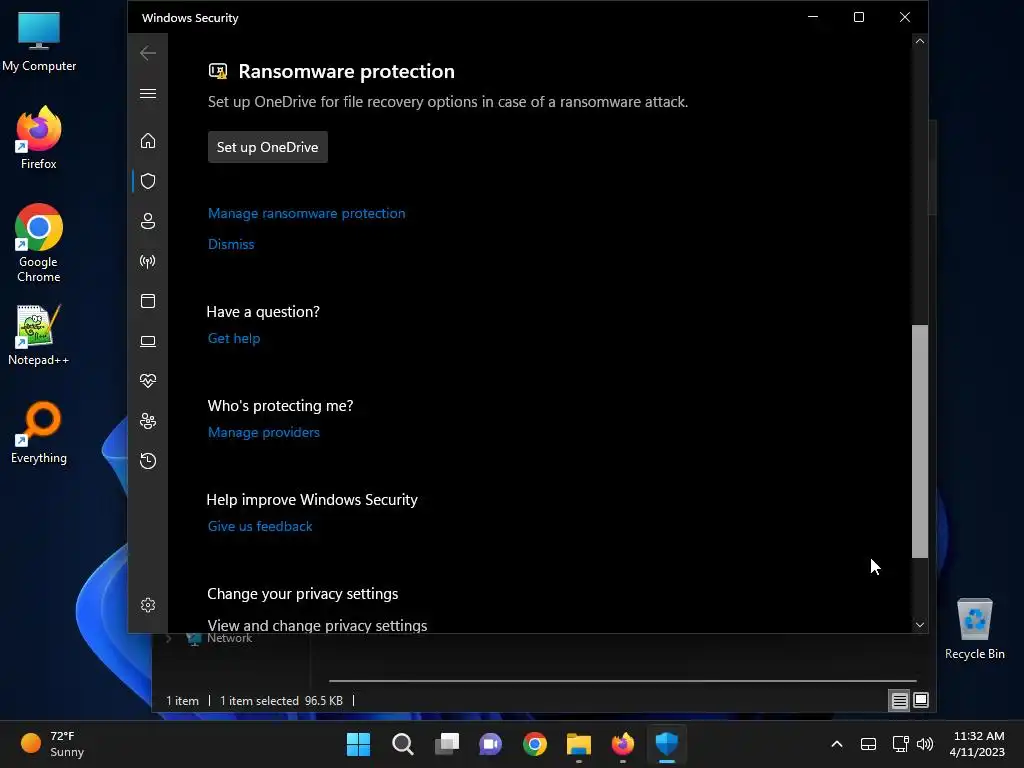This screenshot has width=1024, height=768.
Task: Open Chrome from the taskbar
Action: 535,744
